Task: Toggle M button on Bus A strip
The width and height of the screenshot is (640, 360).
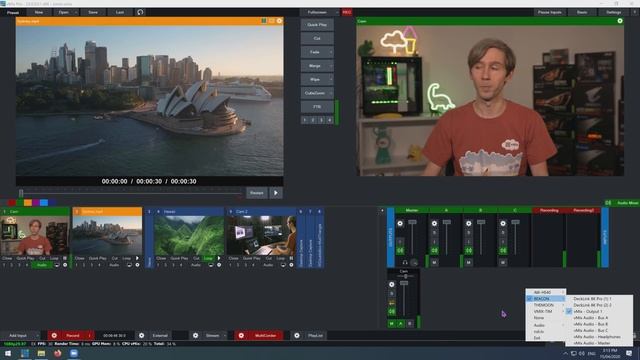Action: [434, 262]
